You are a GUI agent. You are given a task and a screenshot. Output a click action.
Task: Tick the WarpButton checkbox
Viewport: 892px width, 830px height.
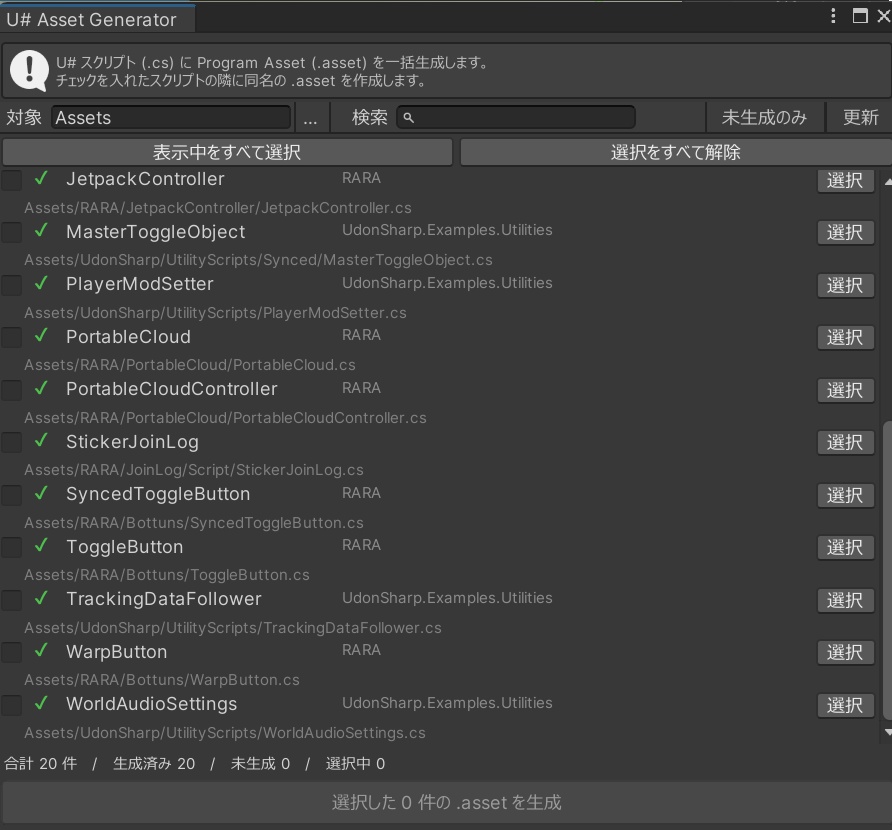click(x=11, y=652)
